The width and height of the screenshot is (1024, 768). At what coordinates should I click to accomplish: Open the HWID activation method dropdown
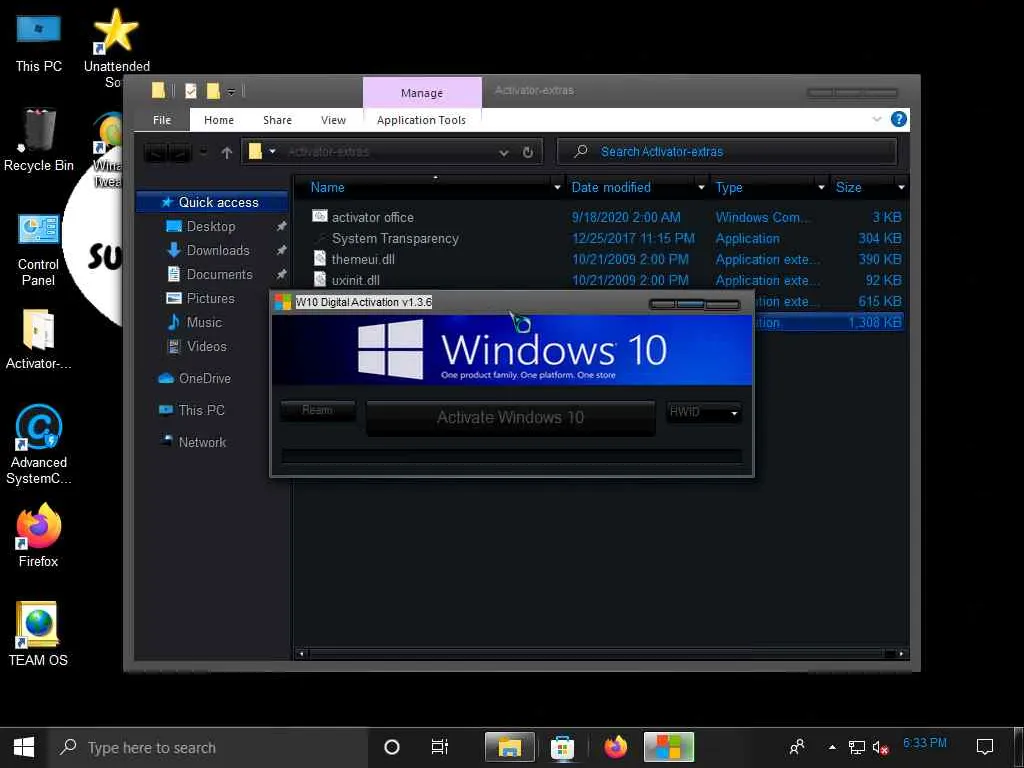[x=704, y=412]
